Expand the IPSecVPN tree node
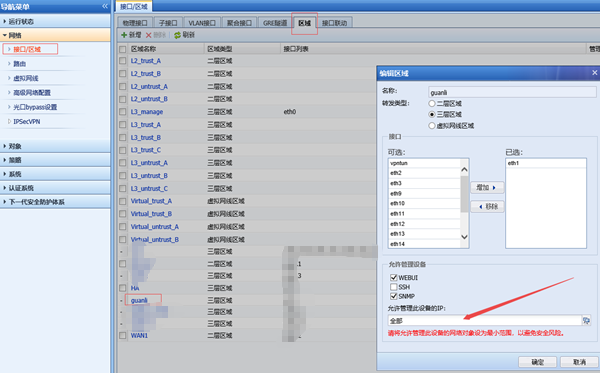 [10, 122]
